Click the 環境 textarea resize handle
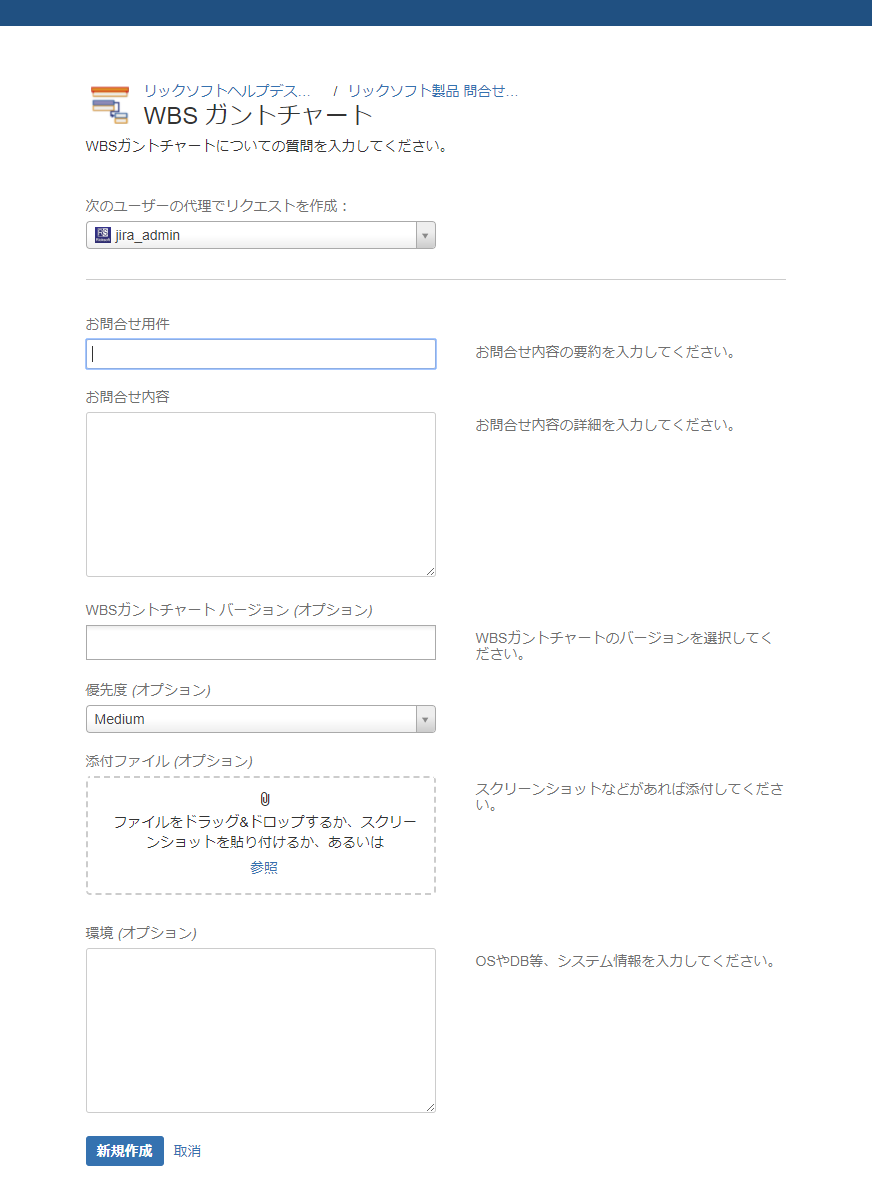Viewport: 872px width, 1189px height. tap(431, 1108)
